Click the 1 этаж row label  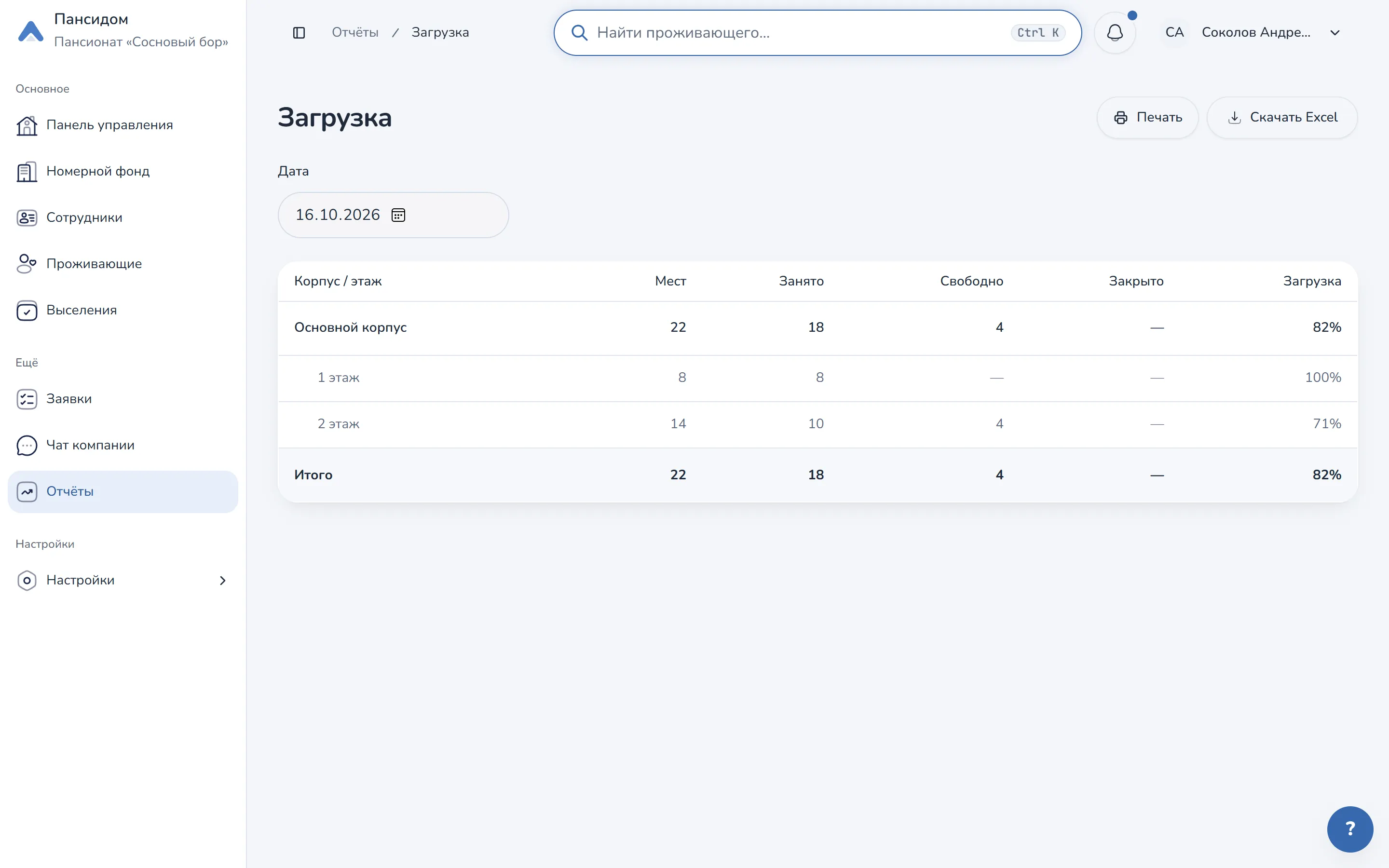(339, 378)
